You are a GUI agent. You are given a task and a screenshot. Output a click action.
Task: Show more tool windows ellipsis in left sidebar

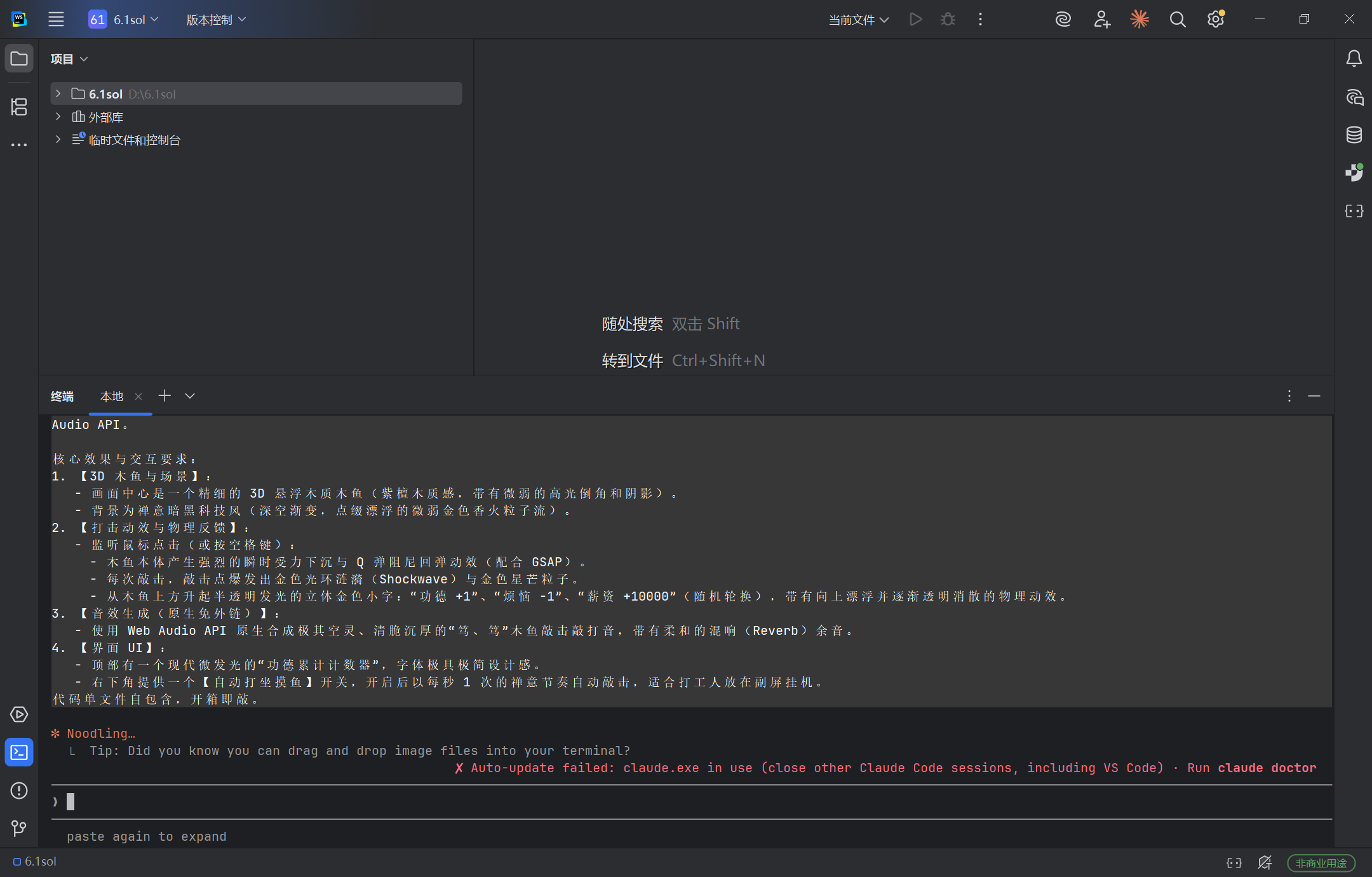coord(19,145)
